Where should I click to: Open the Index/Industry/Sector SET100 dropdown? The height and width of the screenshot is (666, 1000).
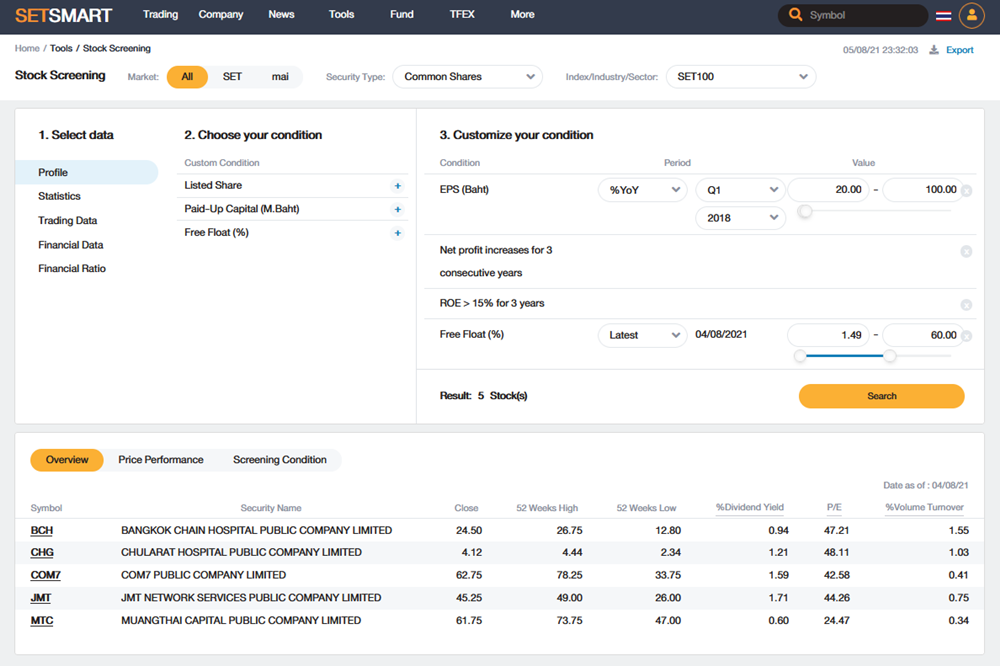pos(741,77)
